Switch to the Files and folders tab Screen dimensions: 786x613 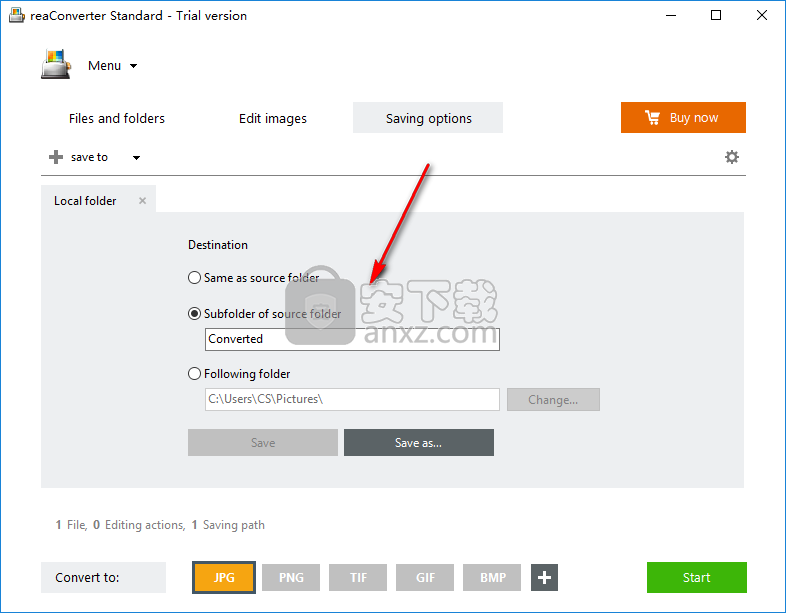117,118
